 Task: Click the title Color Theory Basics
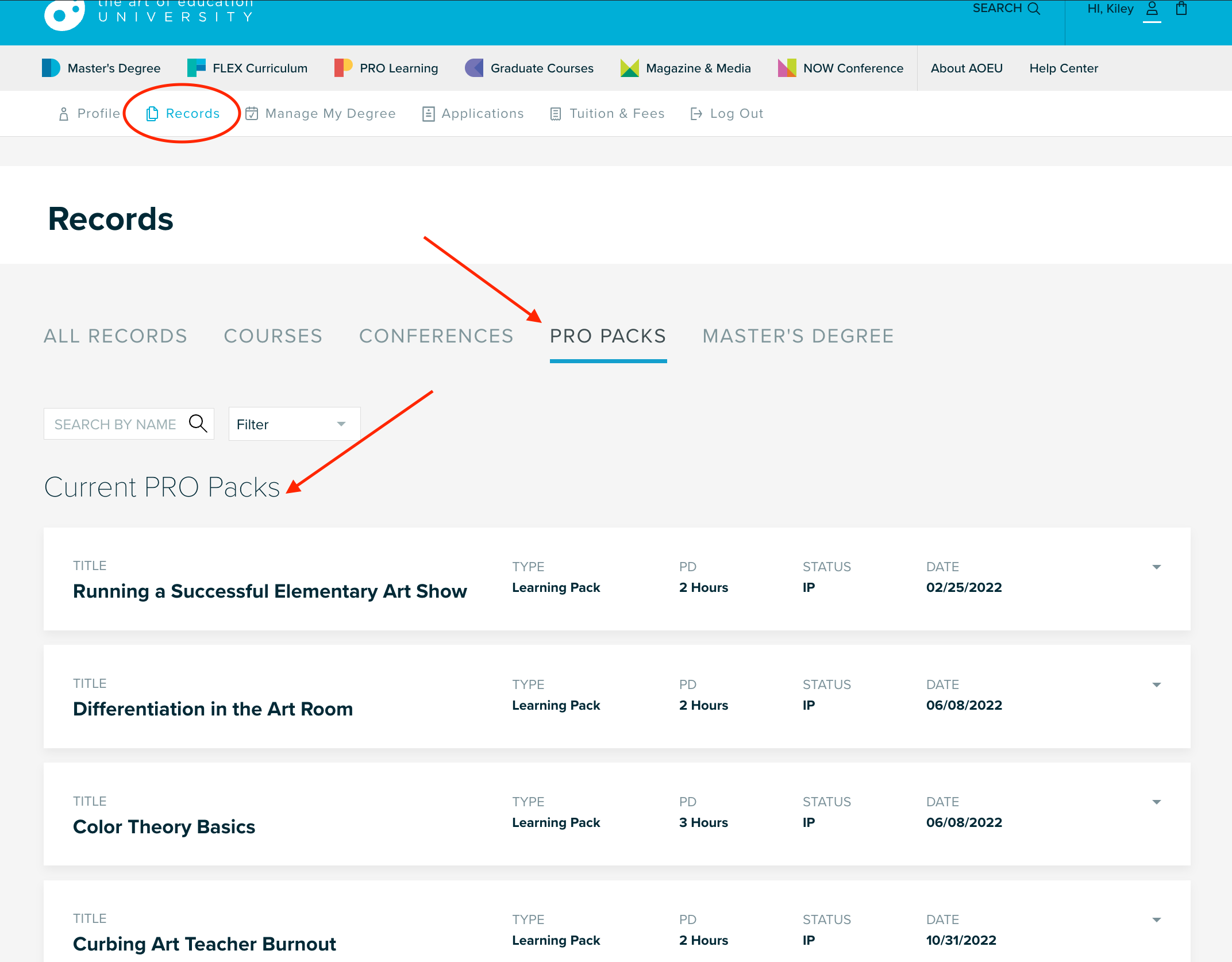coord(164,827)
